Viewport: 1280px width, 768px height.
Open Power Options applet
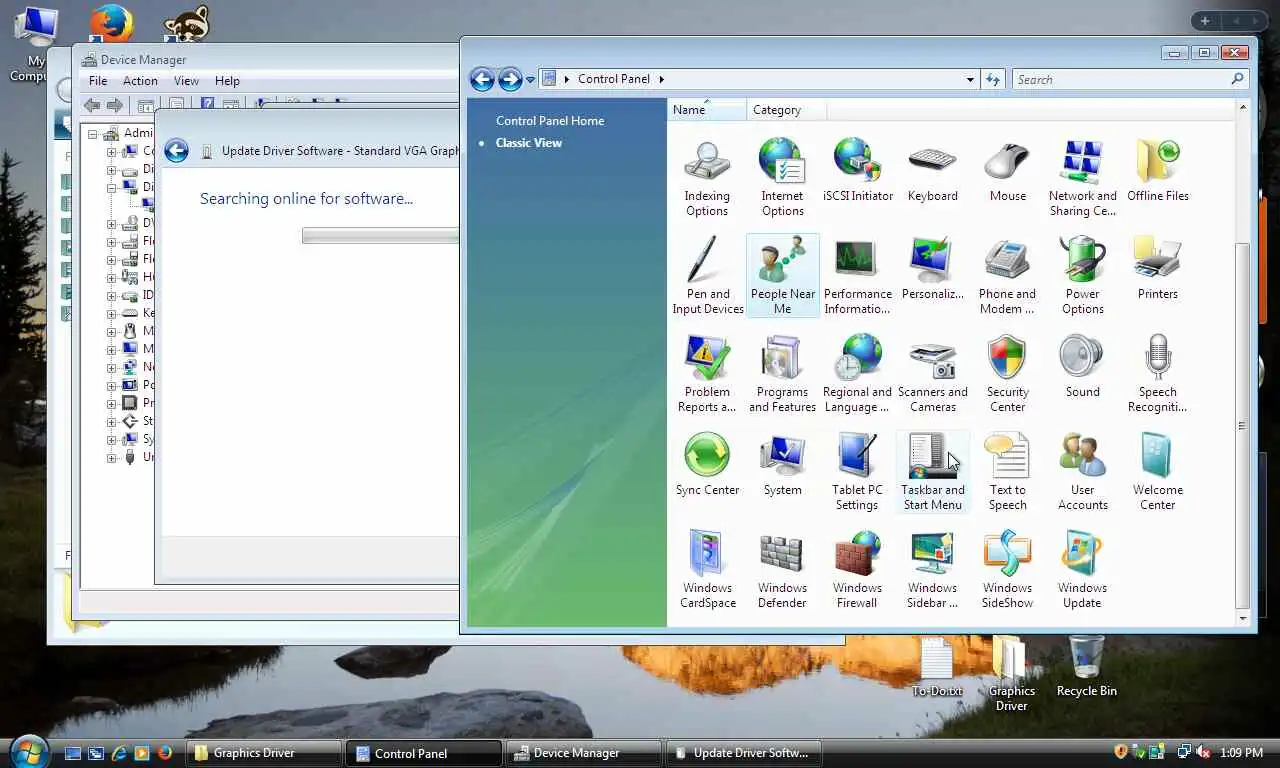coord(1082,276)
